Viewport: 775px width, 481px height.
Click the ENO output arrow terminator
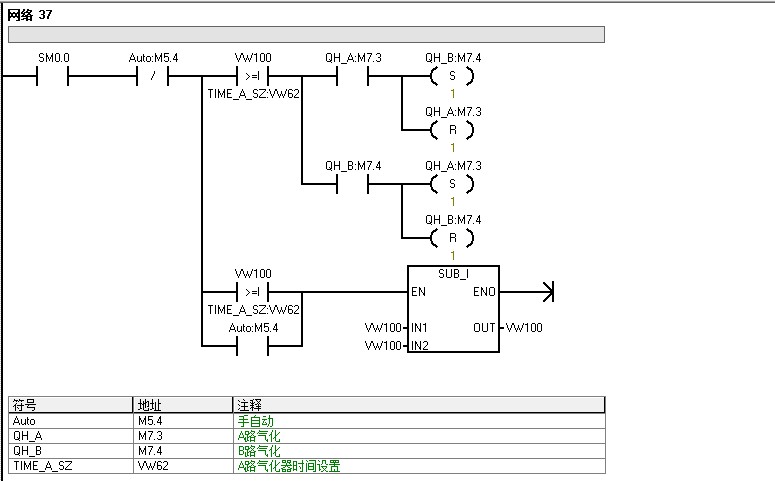(548, 292)
